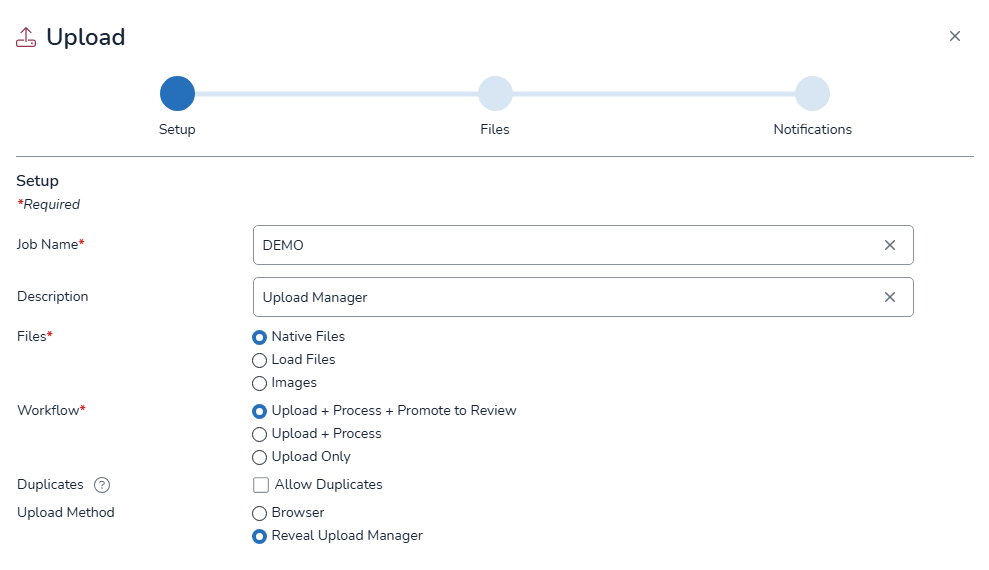The image size is (989, 570).
Task: Close the Upload dialog
Action: [x=954, y=36]
